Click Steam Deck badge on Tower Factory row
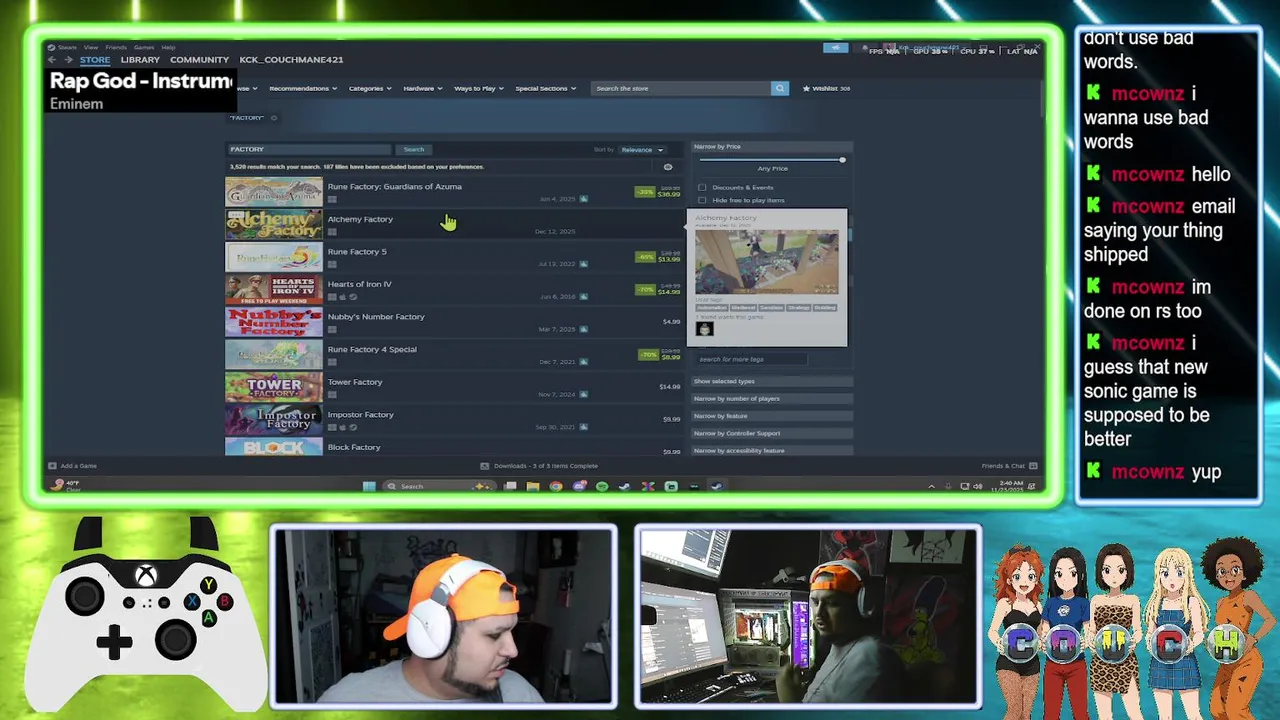Screen dimensions: 1280x720 [x=584, y=394]
